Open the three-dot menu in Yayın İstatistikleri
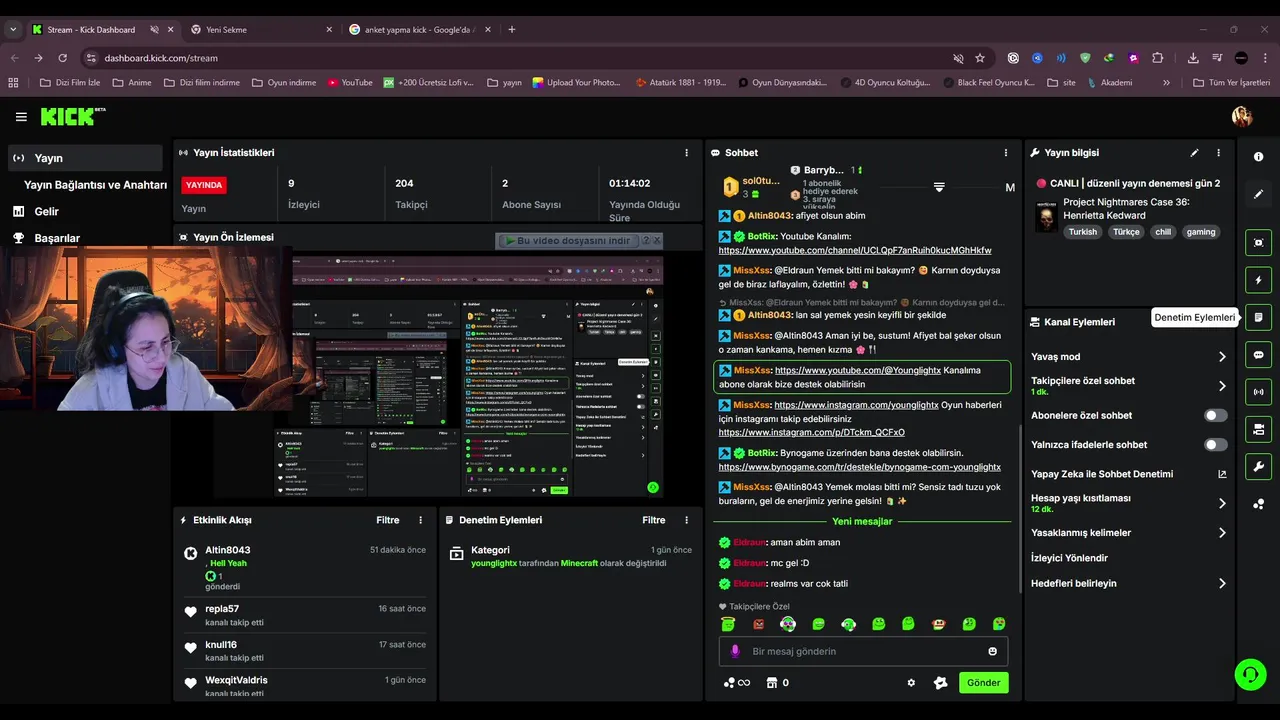Screen dimensions: 1280x720 pyautogui.click(x=686, y=153)
